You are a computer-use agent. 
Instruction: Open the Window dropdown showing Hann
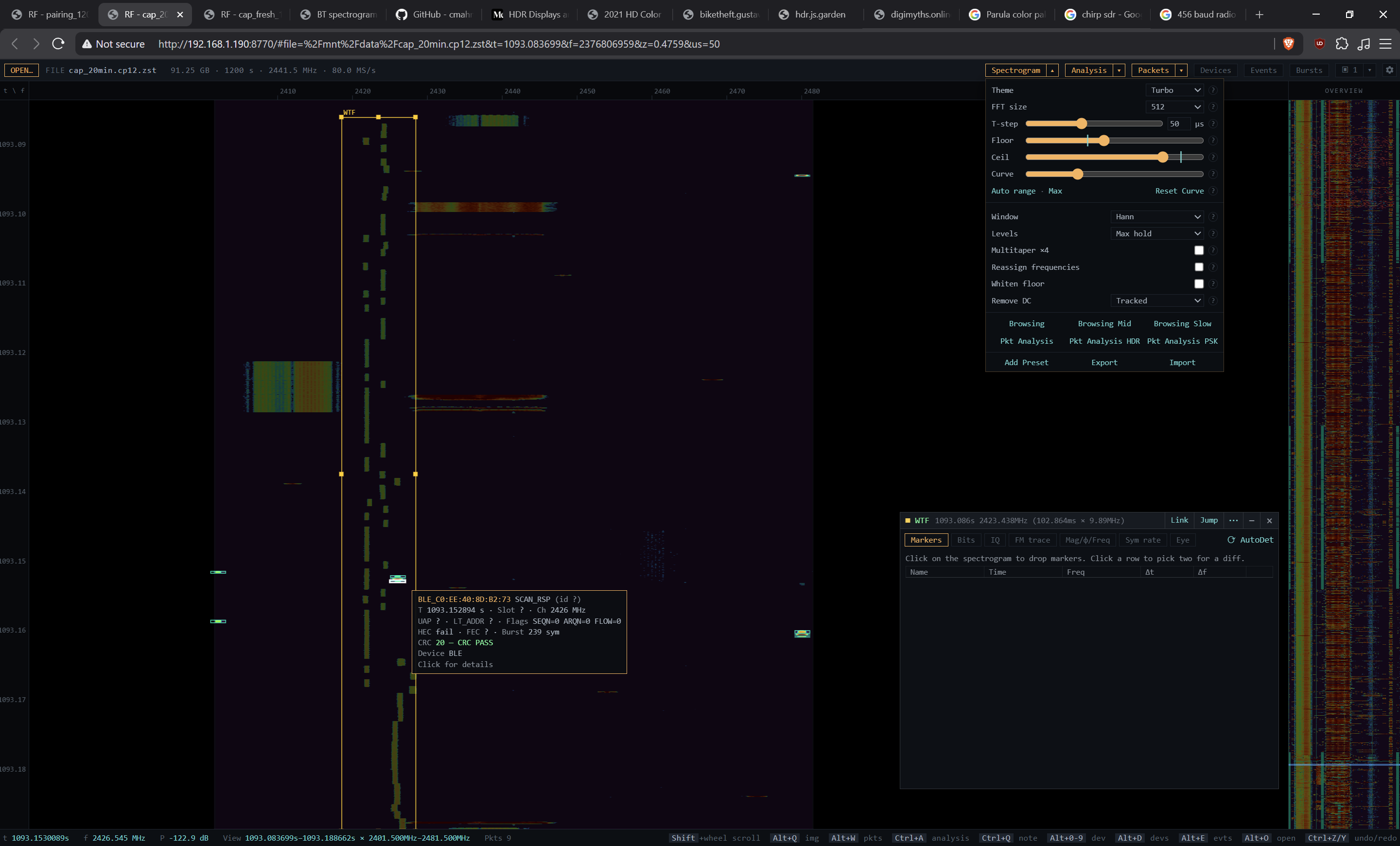click(x=1157, y=216)
